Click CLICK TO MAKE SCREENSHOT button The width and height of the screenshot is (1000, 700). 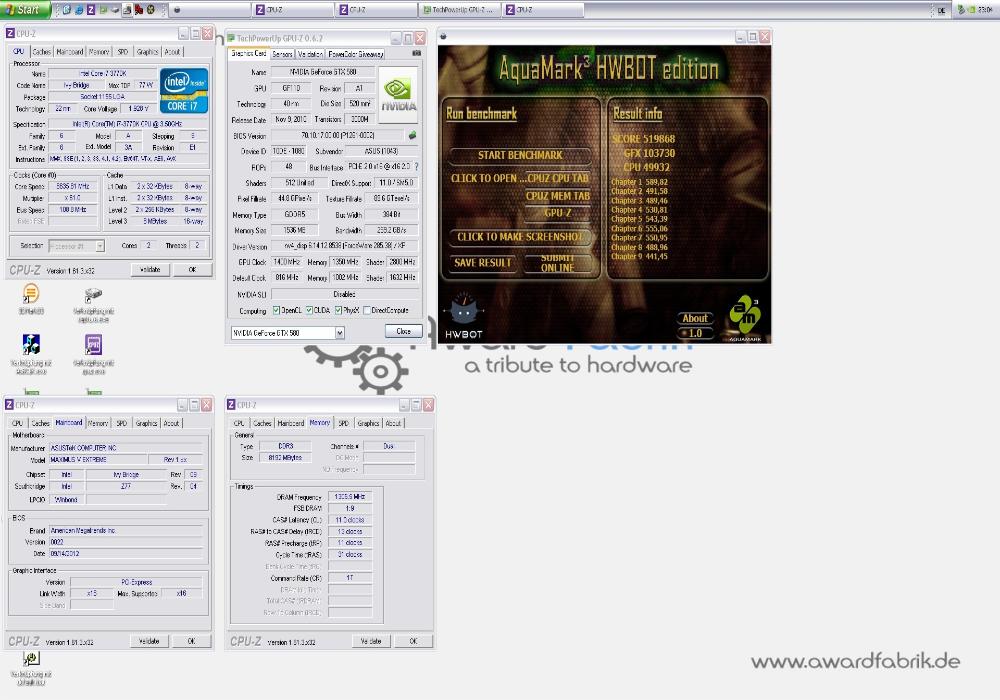click(520, 237)
